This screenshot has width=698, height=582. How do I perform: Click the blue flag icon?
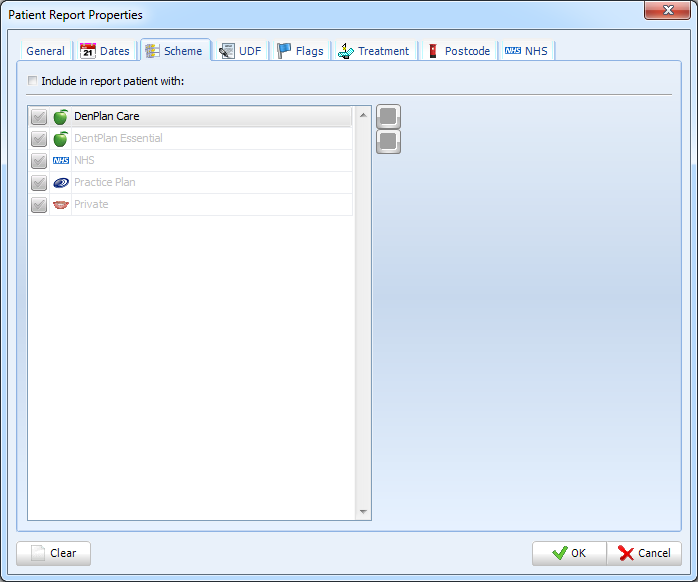[284, 51]
